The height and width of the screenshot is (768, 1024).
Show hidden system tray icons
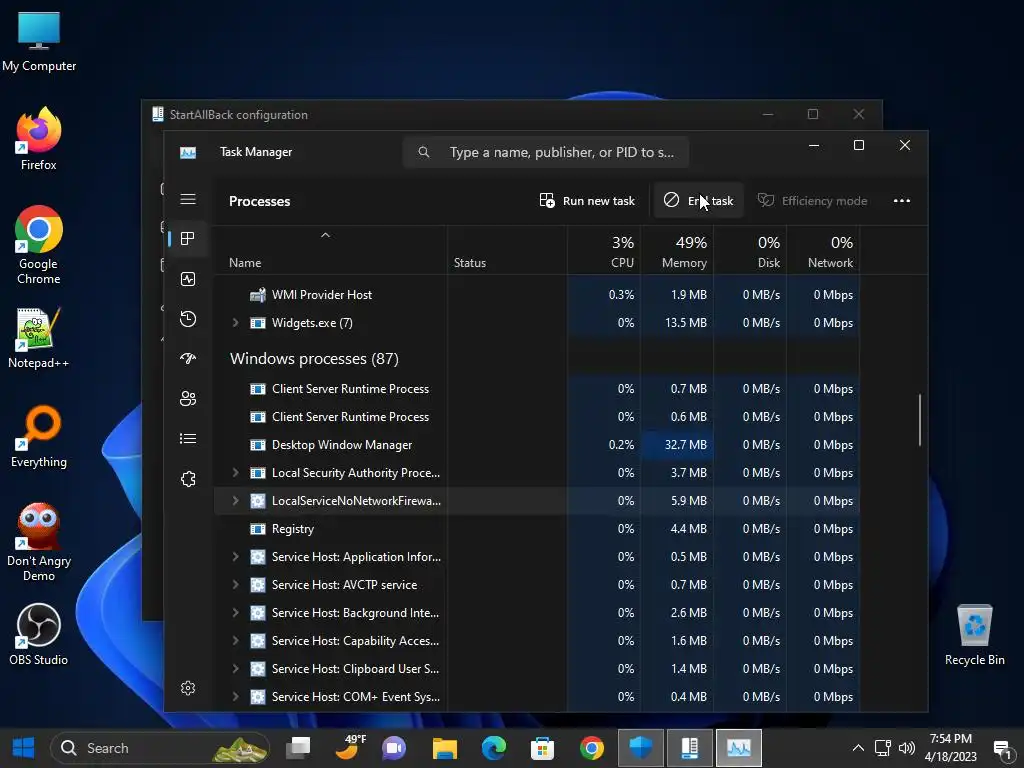(x=858, y=748)
